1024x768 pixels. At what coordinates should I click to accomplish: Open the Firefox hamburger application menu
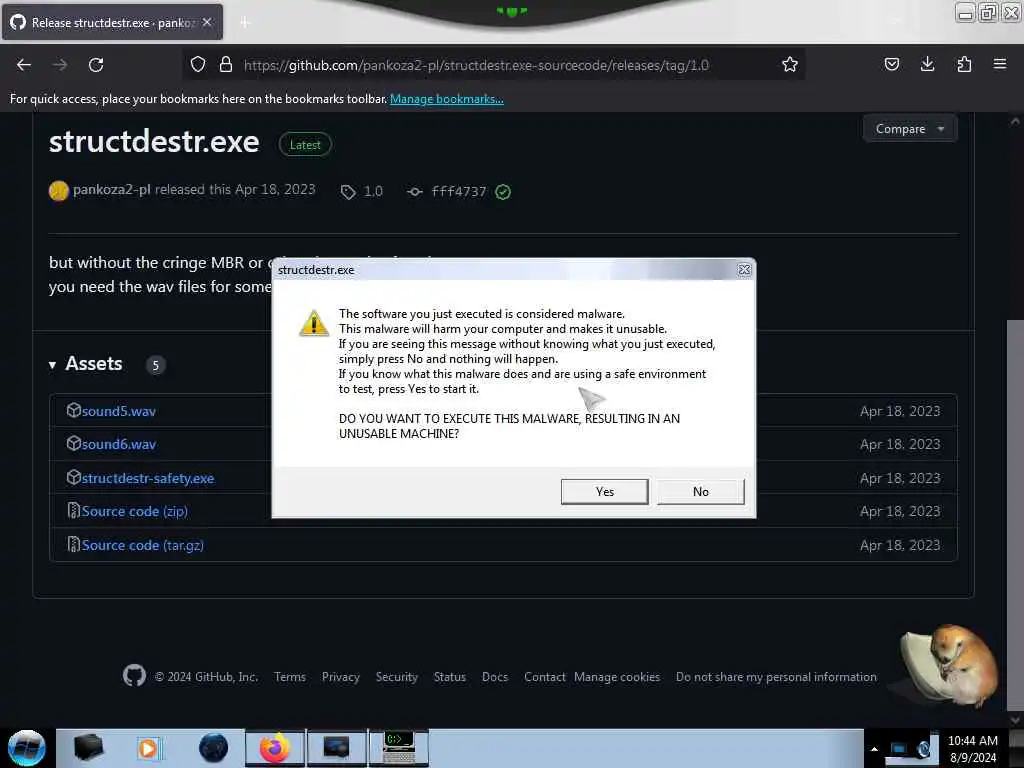[1000, 65]
